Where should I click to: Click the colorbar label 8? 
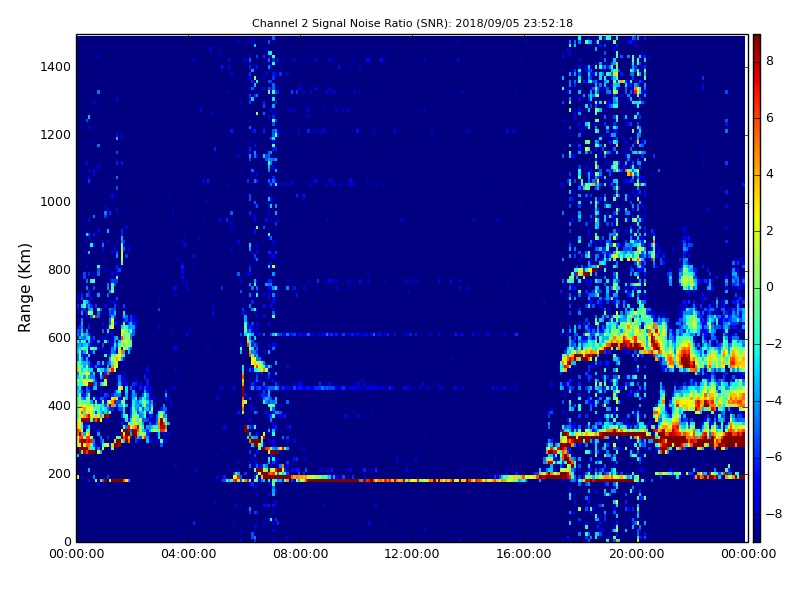770,61
